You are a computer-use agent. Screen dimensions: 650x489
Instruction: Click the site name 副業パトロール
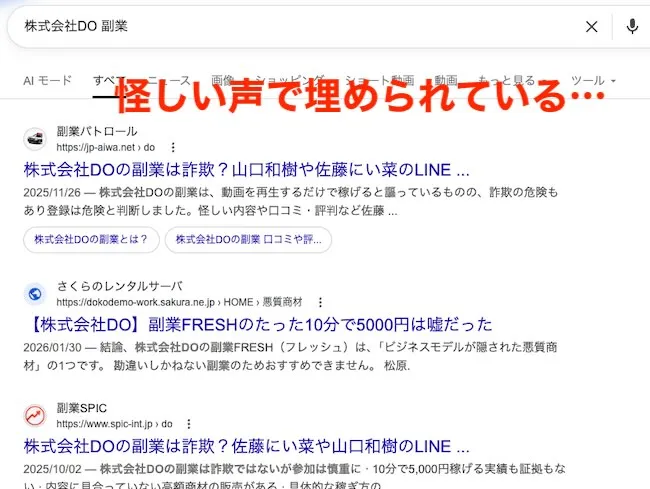tap(97, 132)
